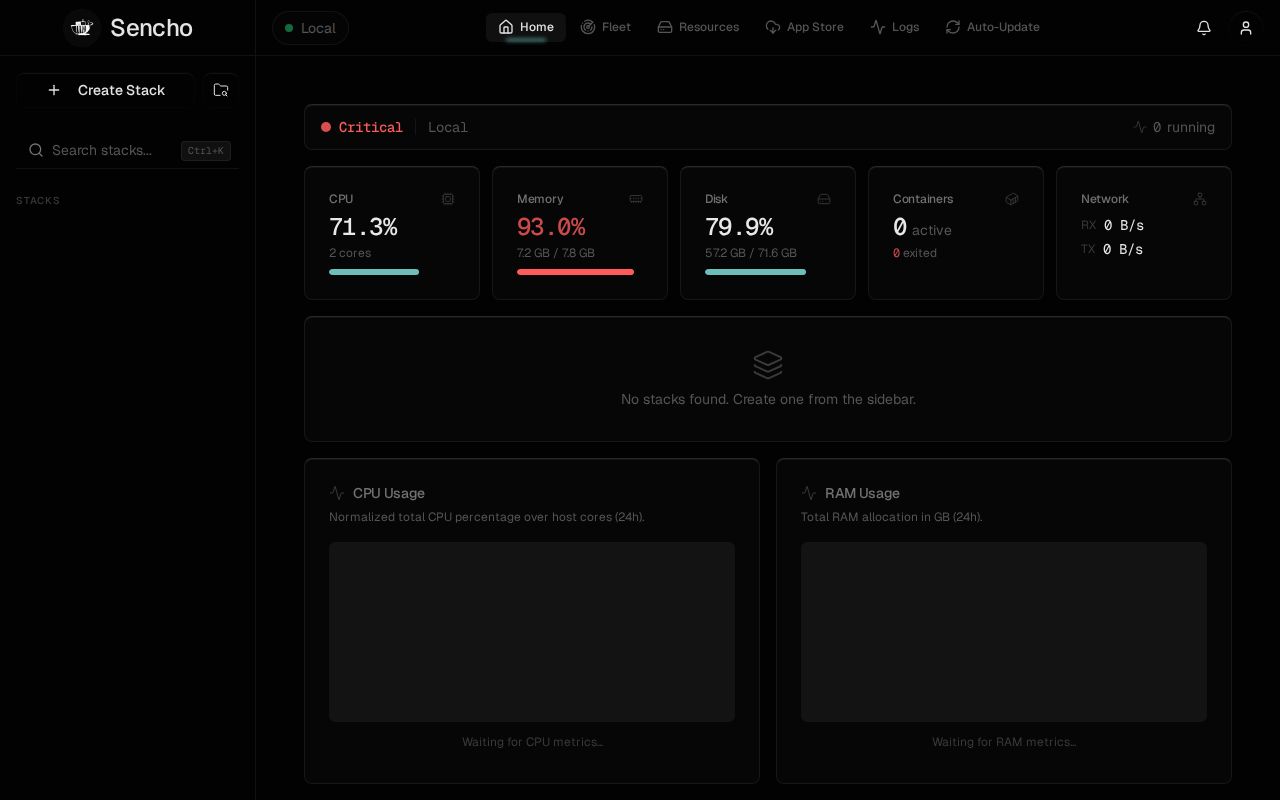Click the Critical status label

click(371, 127)
